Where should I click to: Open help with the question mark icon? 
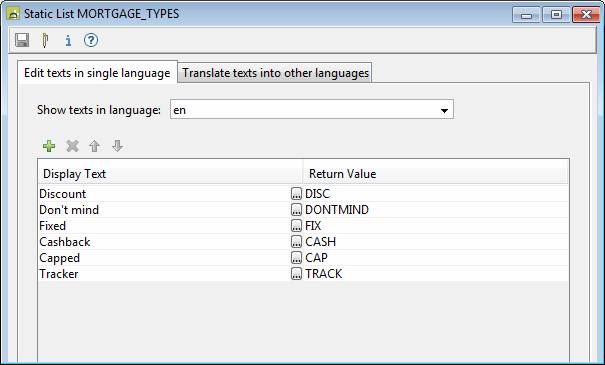(91, 40)
